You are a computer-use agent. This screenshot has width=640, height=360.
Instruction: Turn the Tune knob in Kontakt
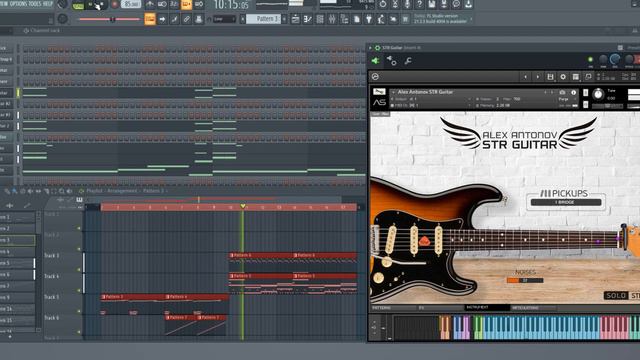point(598,94)
